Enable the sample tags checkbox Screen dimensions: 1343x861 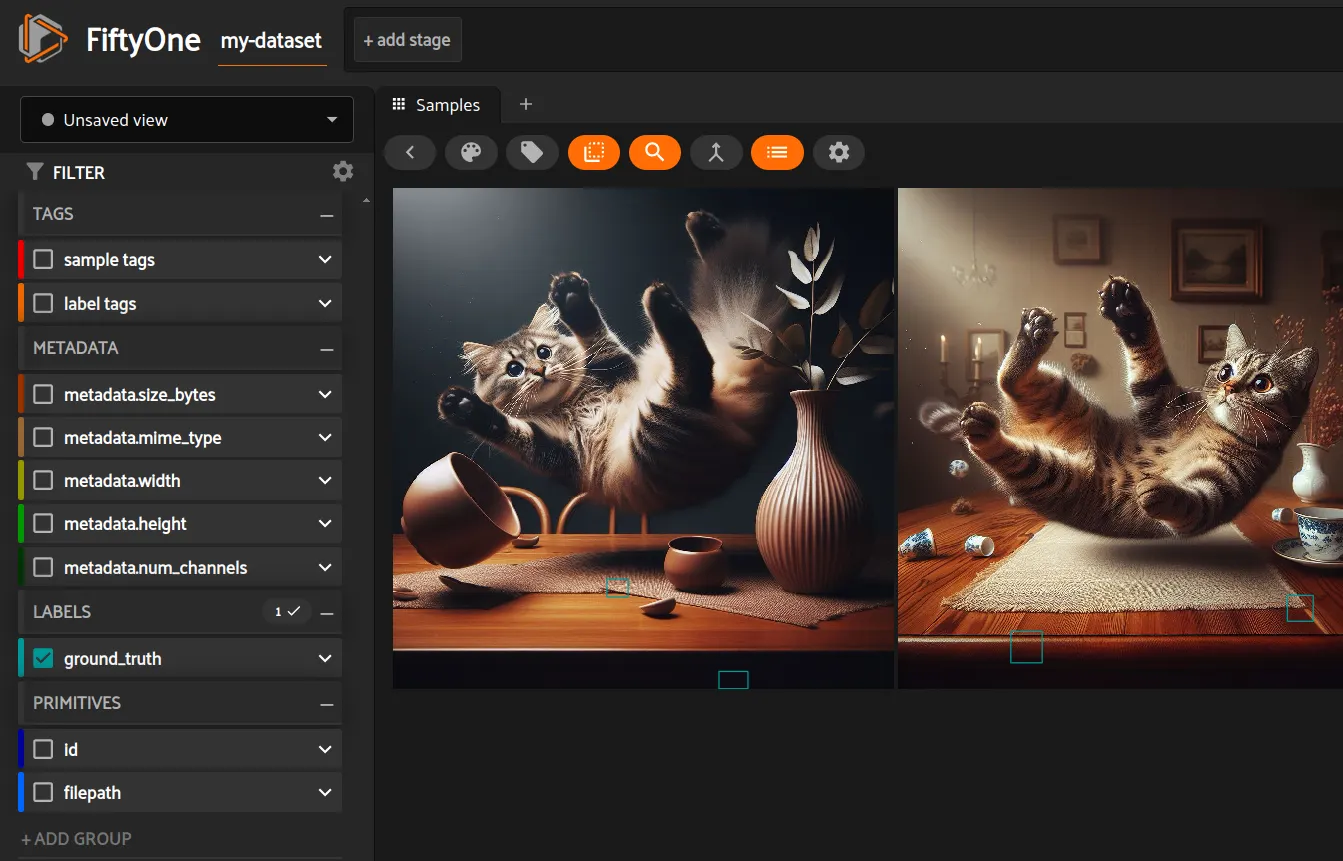pyautogui.click(x=42, y=259)
